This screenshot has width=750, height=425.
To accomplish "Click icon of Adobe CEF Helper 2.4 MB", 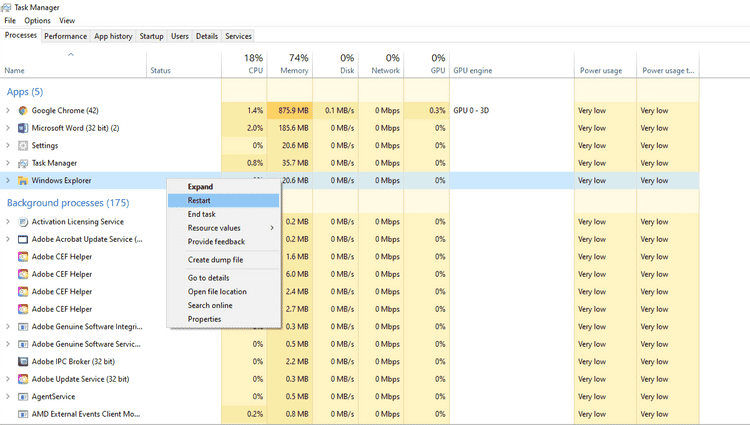I will [23, 292].
